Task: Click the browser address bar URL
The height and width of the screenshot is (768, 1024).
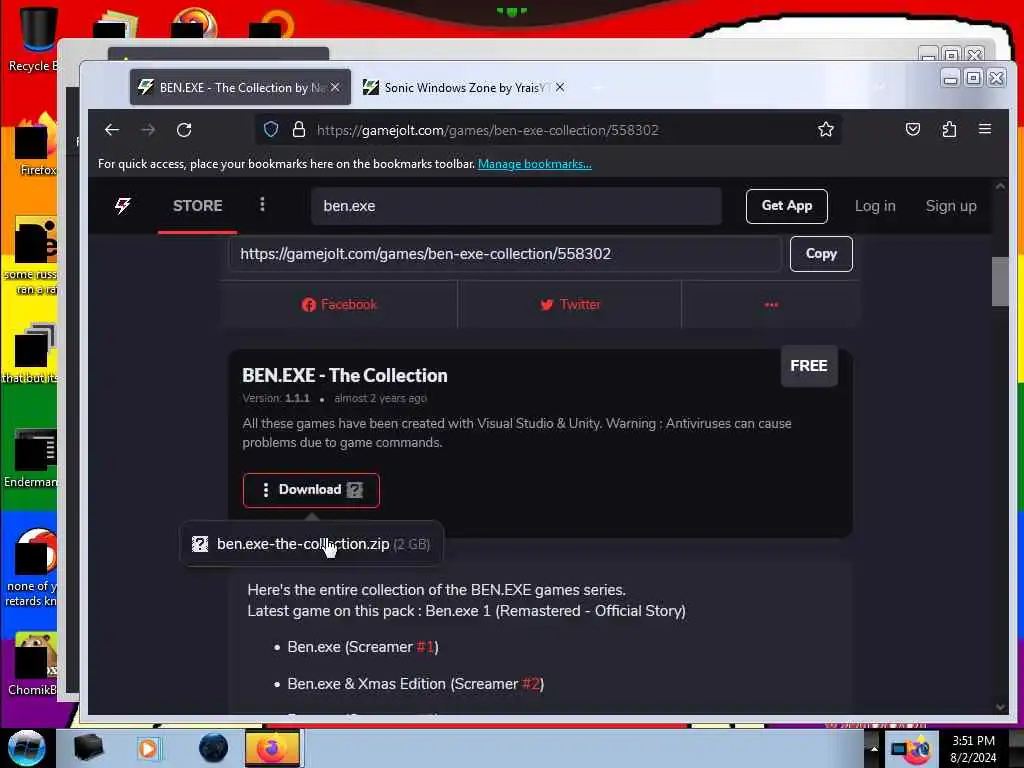Action: coord(487,130)
